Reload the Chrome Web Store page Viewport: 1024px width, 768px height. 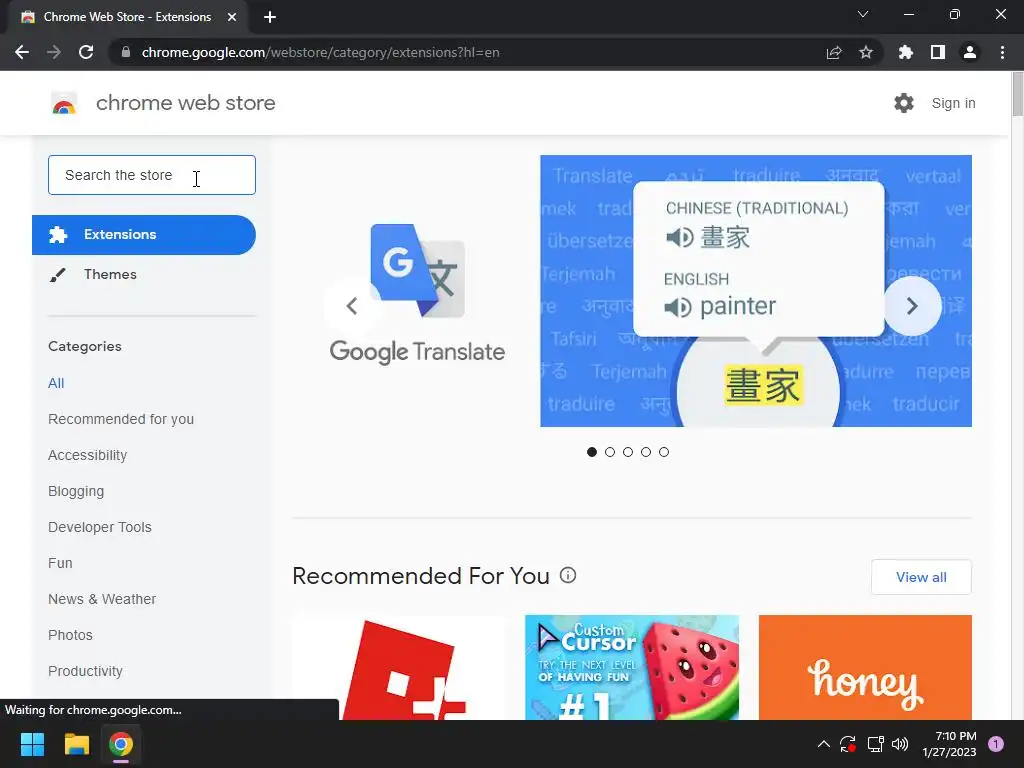click(x=86, y=52)
